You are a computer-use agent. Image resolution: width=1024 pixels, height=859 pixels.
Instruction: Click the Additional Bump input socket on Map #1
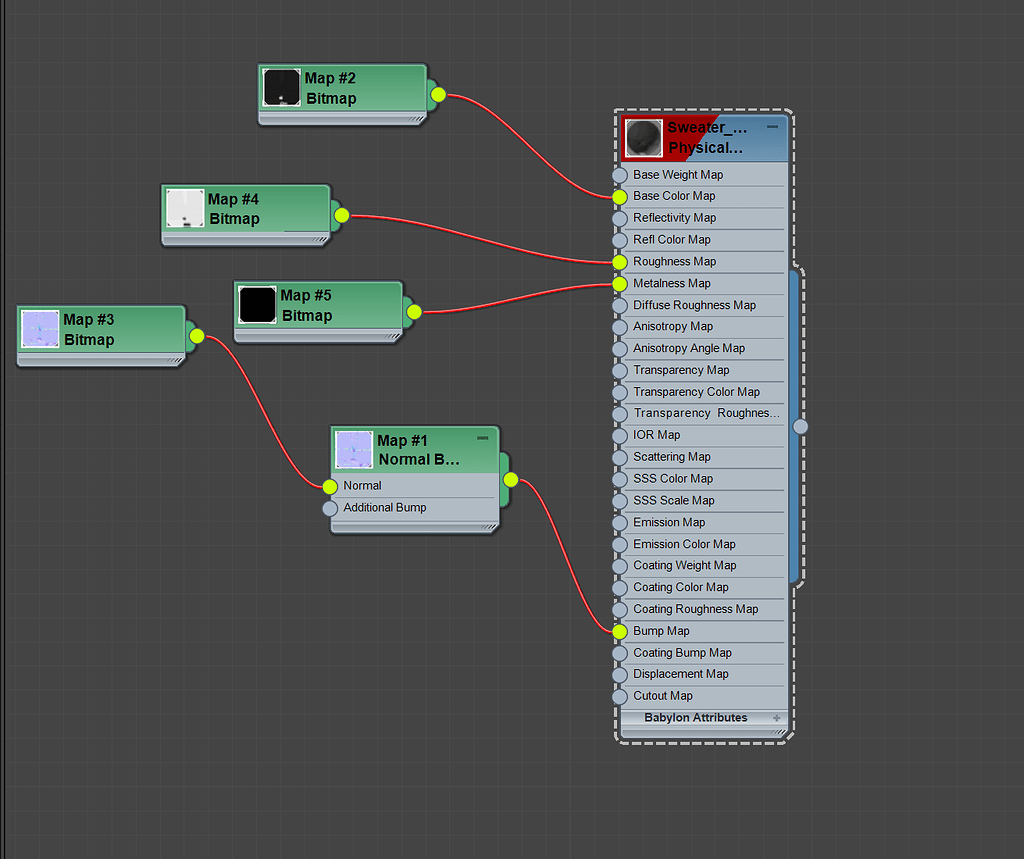330,508
